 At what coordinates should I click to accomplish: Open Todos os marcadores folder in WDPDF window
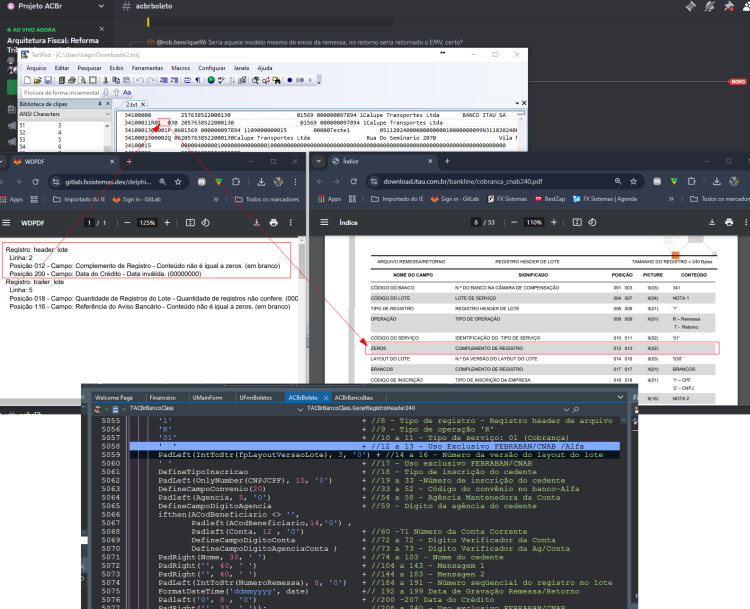(267, 199)
